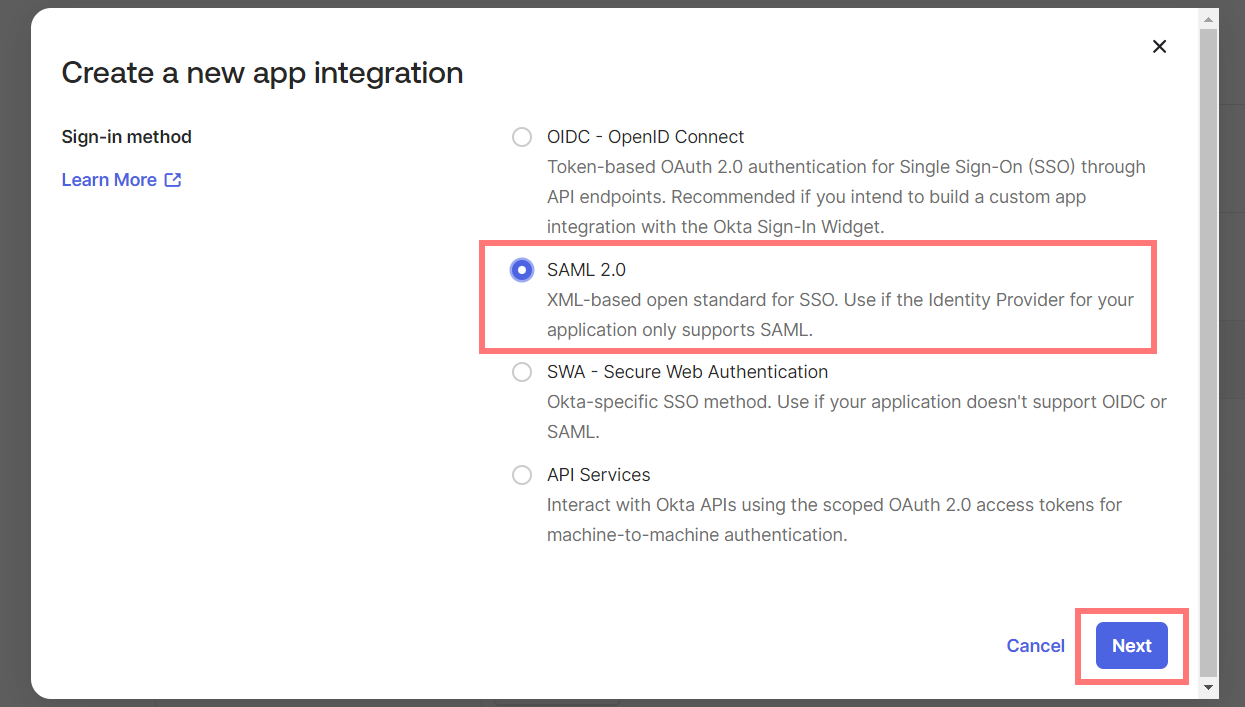This screenshot has height=707, width=1245.
Task: Click the "SWA - Secure Web Authentication" title text
Action: point(688,372)
